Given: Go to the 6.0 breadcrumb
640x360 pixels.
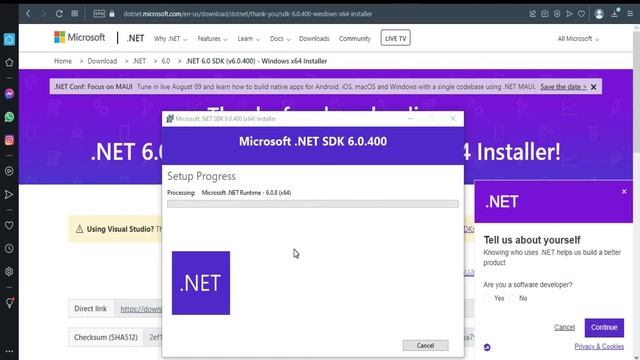Looking at the screenshot, I should tap(166, 61).
